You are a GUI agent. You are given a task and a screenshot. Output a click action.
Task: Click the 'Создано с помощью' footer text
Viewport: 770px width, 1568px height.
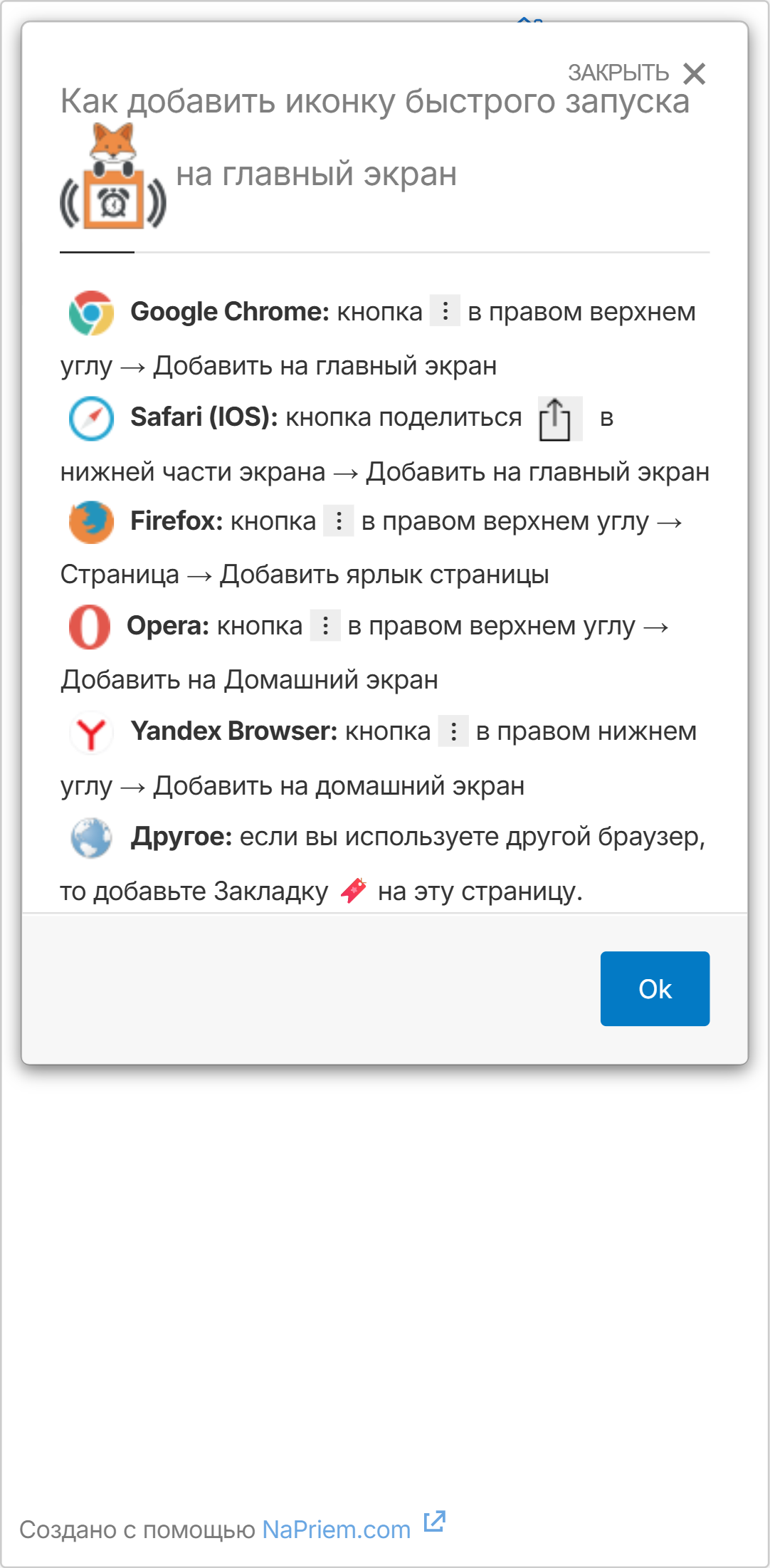137,1529
